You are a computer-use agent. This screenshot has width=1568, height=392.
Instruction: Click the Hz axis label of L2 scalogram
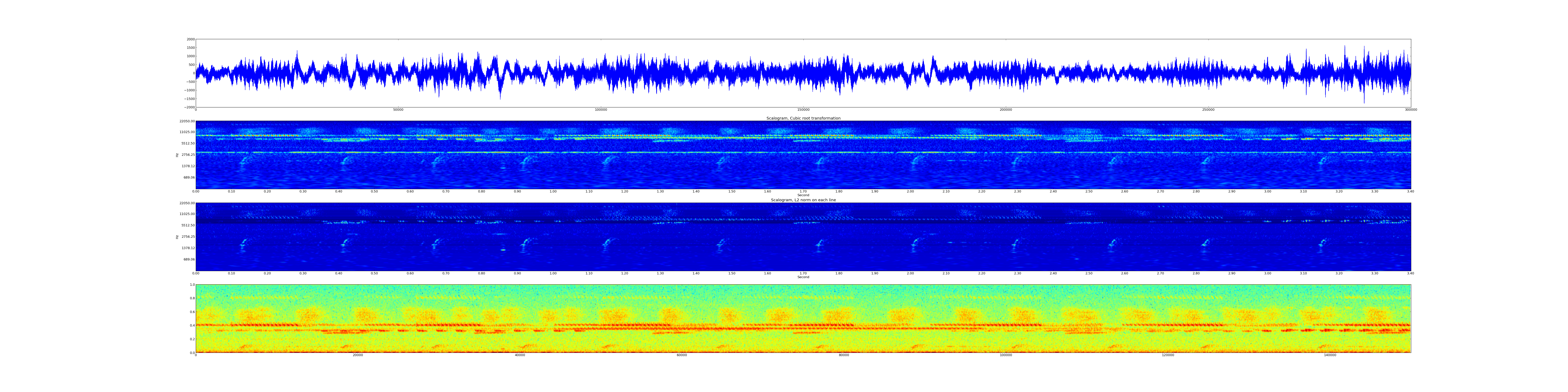pyautogui.click(x=177, y=237)
